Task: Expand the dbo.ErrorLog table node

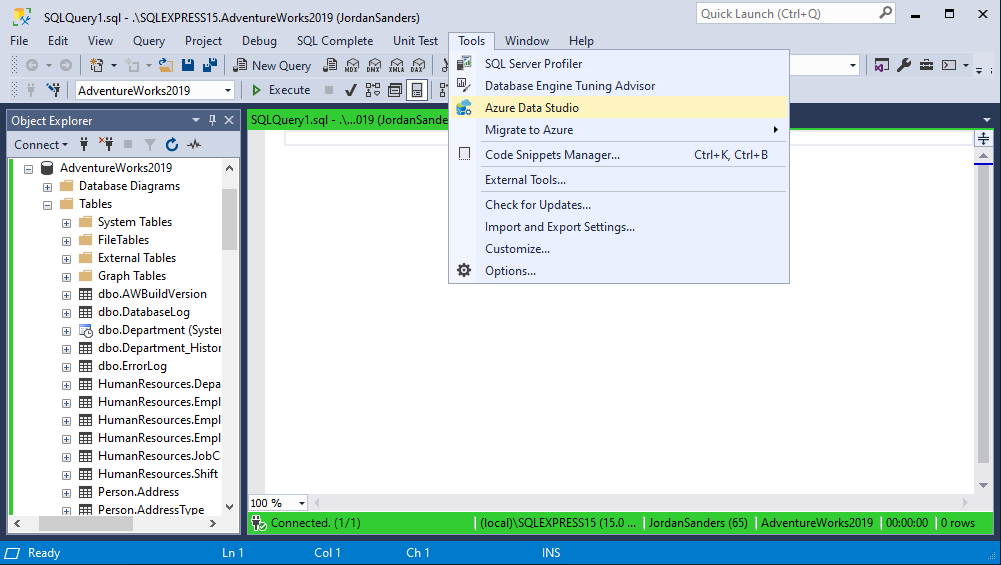Action: click(66, 367)
